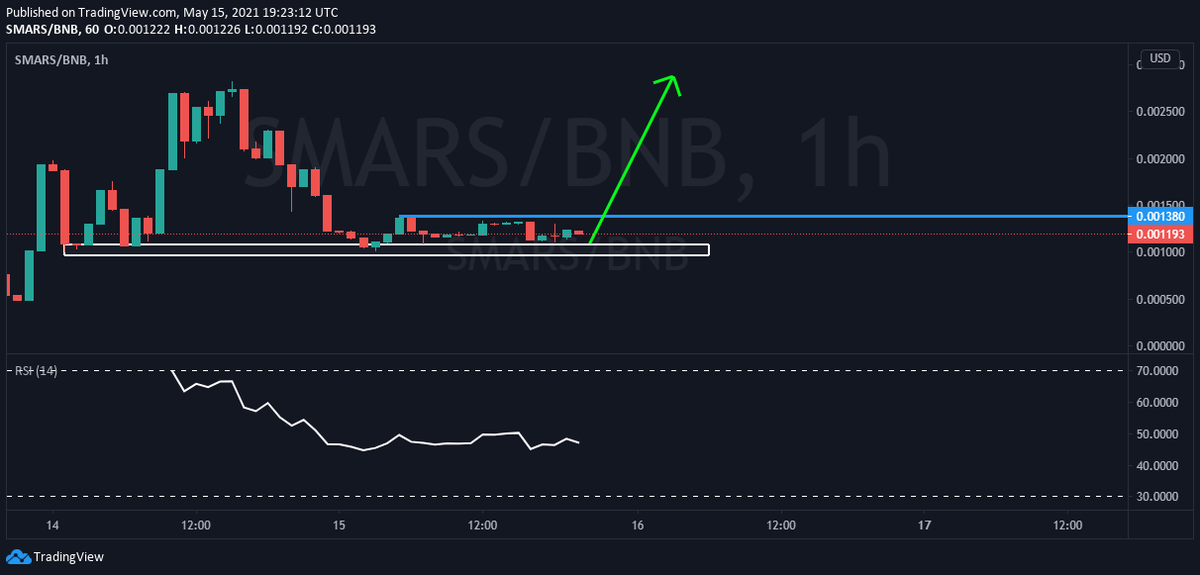Click date 17 on the time axis
Screen dimensions: 1200x575
(x=924, y=524)
